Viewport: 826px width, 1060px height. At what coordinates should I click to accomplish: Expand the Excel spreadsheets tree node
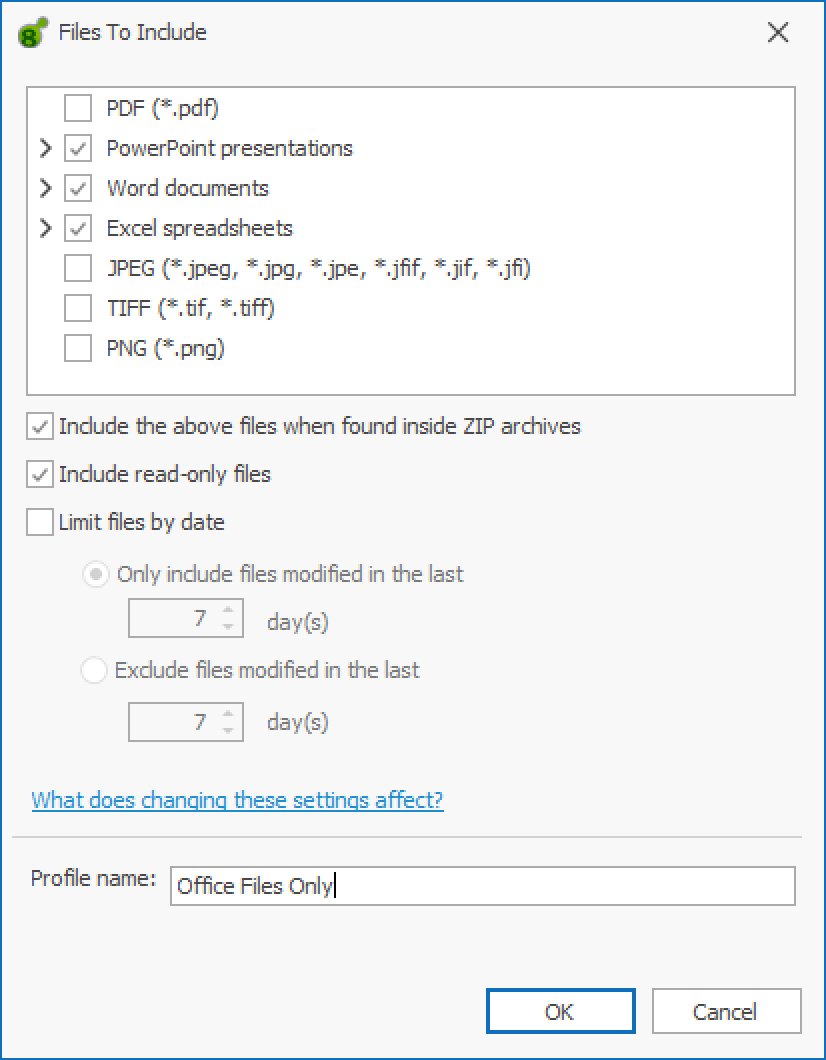click(x=45, y=228)
